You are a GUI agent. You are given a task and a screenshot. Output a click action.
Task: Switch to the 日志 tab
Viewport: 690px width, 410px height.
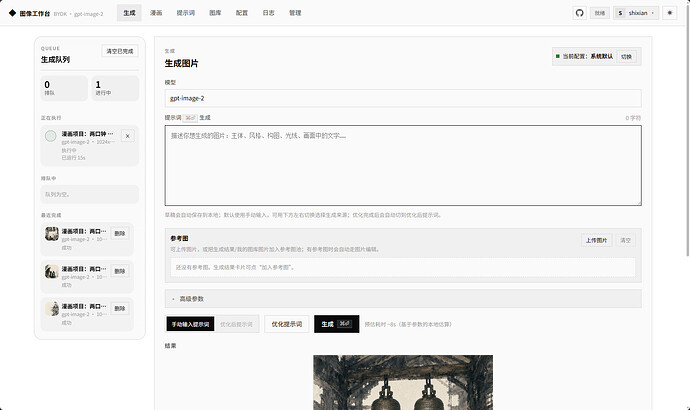tap(268, 13)
